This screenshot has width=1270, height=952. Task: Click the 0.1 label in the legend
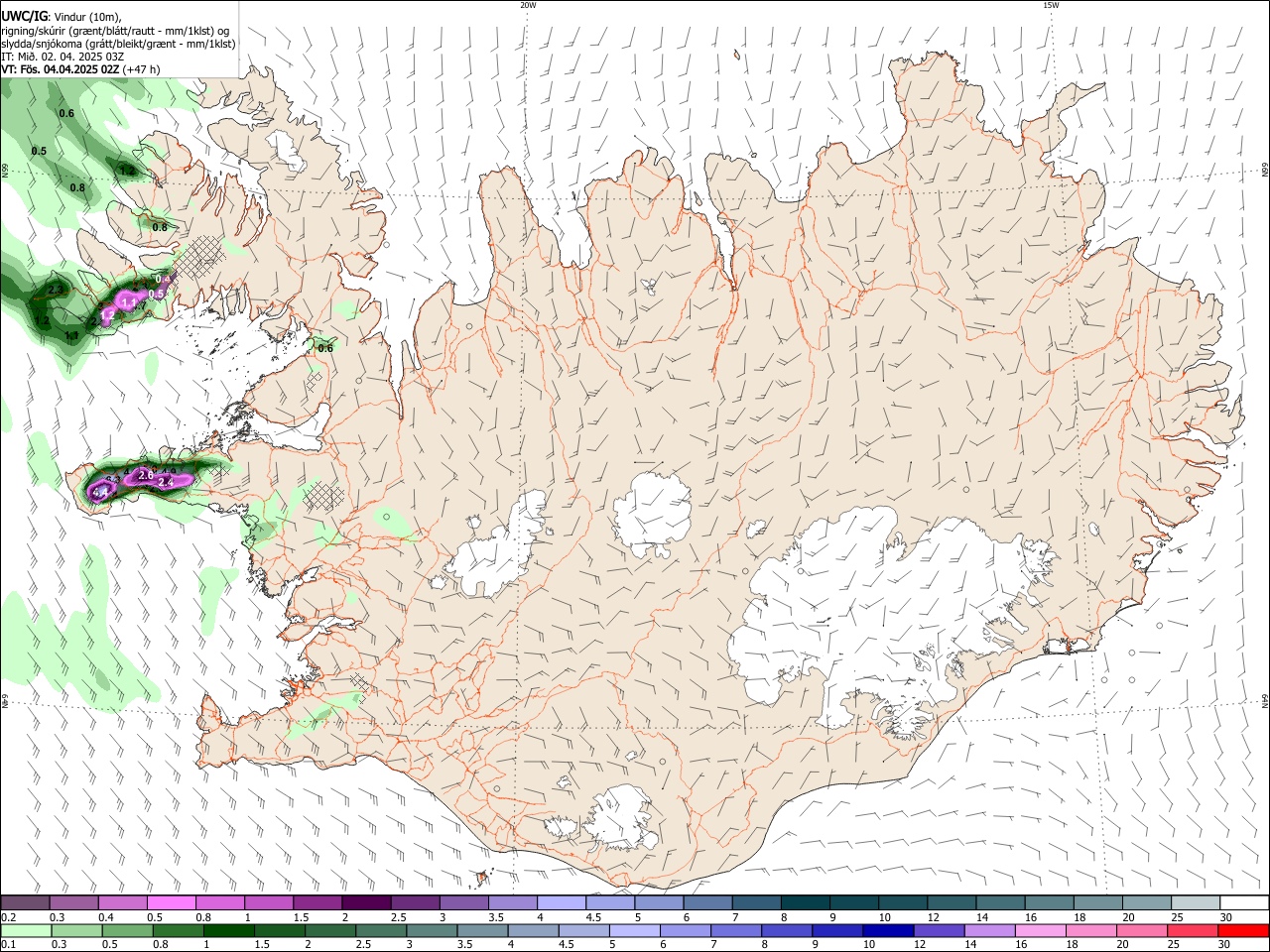click(x=7, y=944)
